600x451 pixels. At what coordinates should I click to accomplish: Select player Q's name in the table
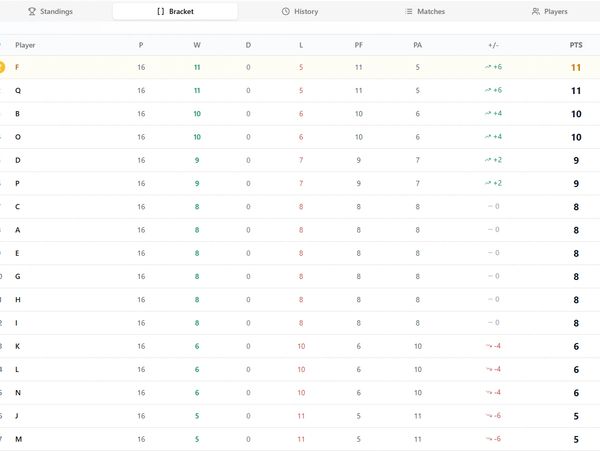pos(18,90)
